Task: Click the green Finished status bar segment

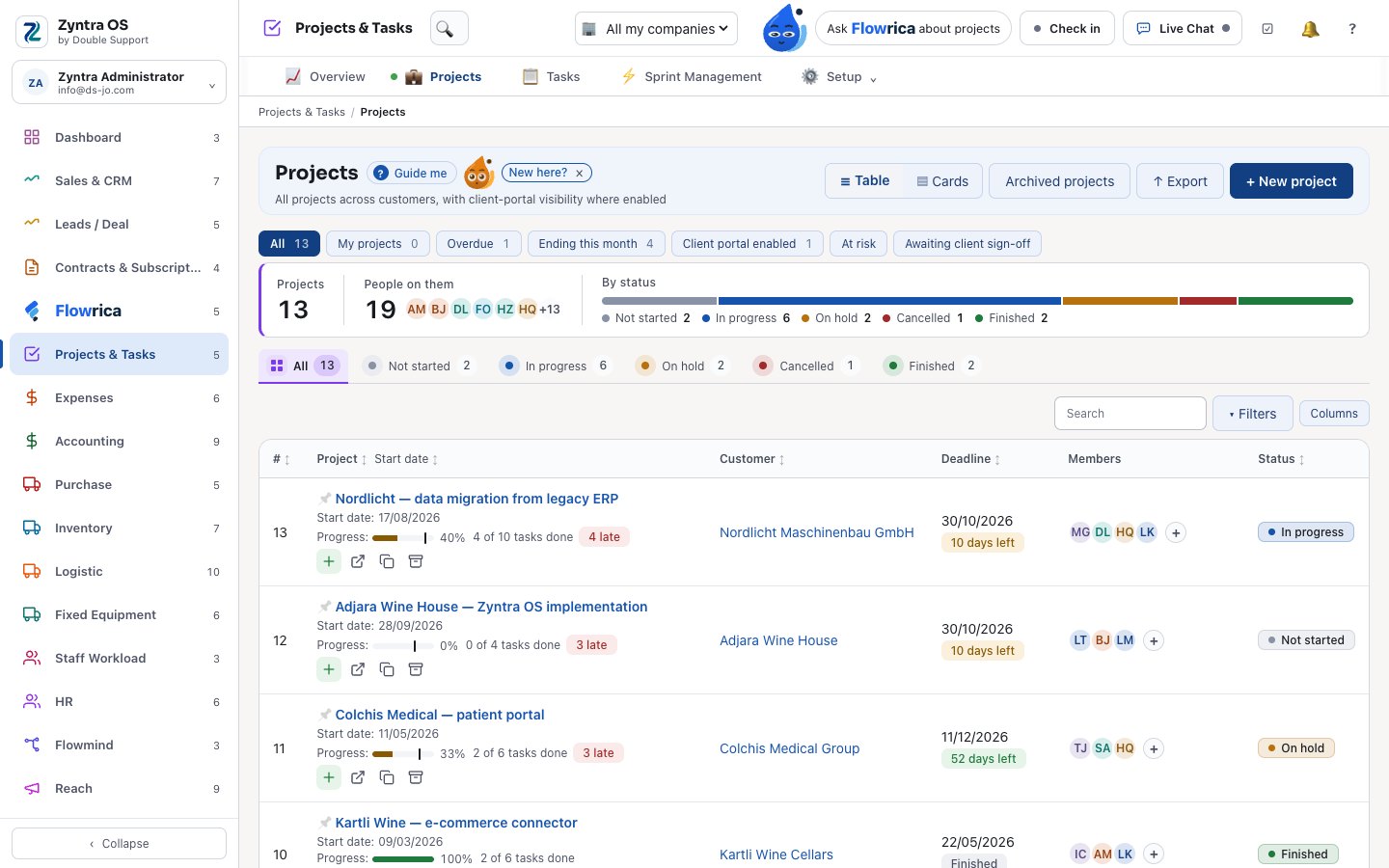Action: (1295, 301)
